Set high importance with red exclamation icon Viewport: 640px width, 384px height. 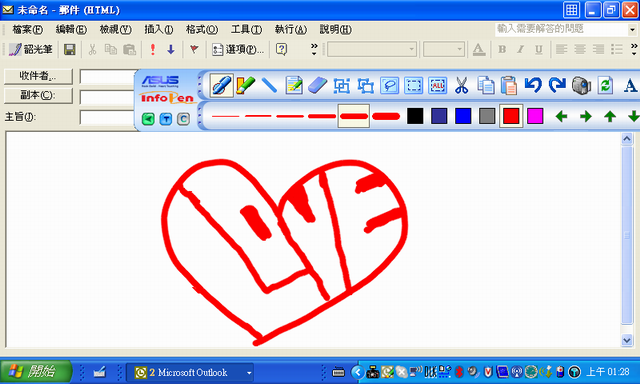(x=153, y=49)
